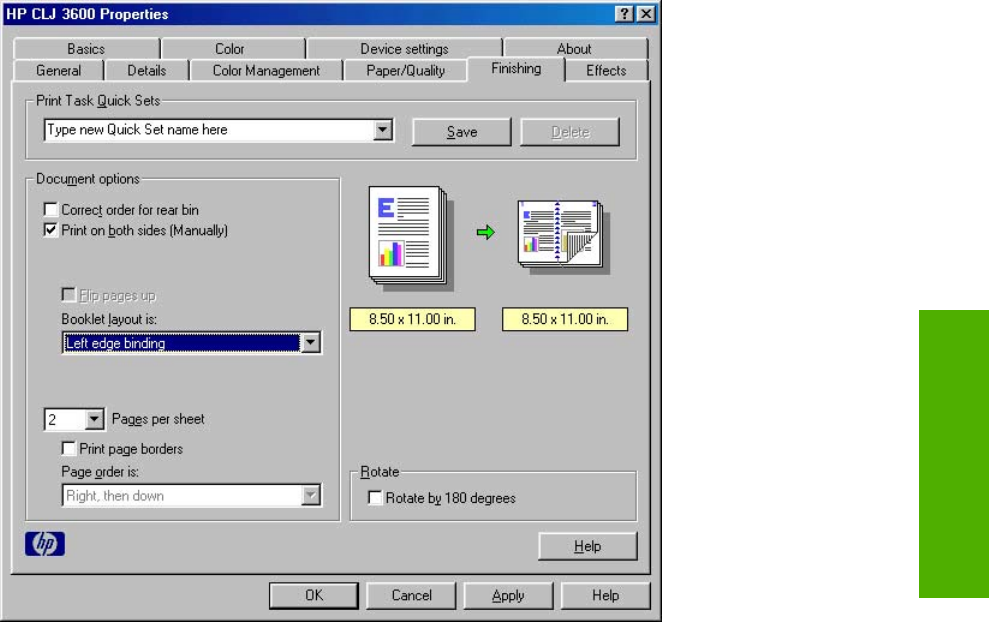The height and width of the screenshot is (622, 989).
Task: Click the Help button beside Apply
Action: [606, 596]
